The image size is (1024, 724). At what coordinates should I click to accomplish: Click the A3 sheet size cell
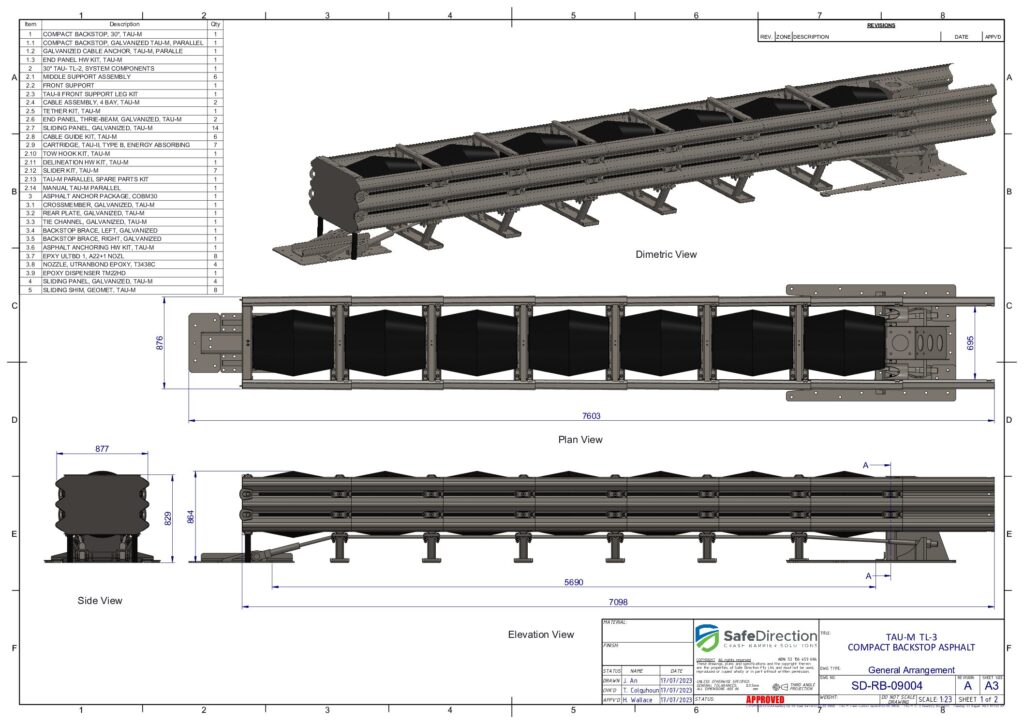(x=991, y=686)
